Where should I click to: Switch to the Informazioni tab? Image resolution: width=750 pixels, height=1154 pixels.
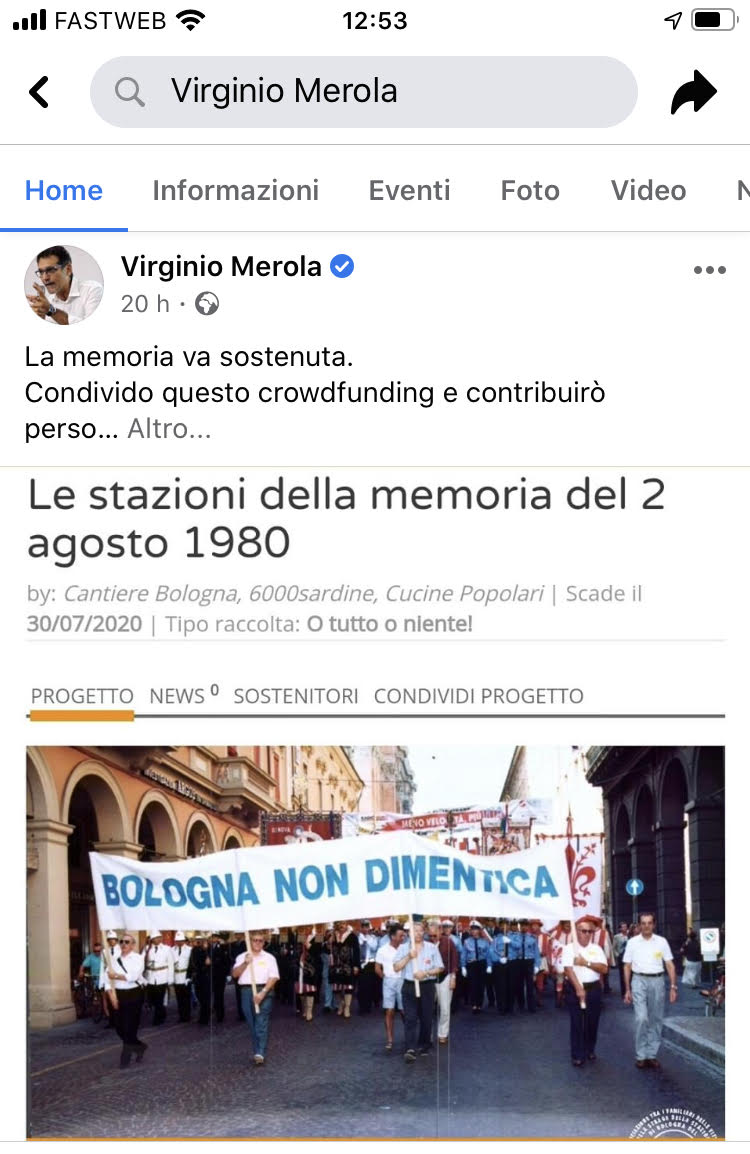click(x=236, y=191)
